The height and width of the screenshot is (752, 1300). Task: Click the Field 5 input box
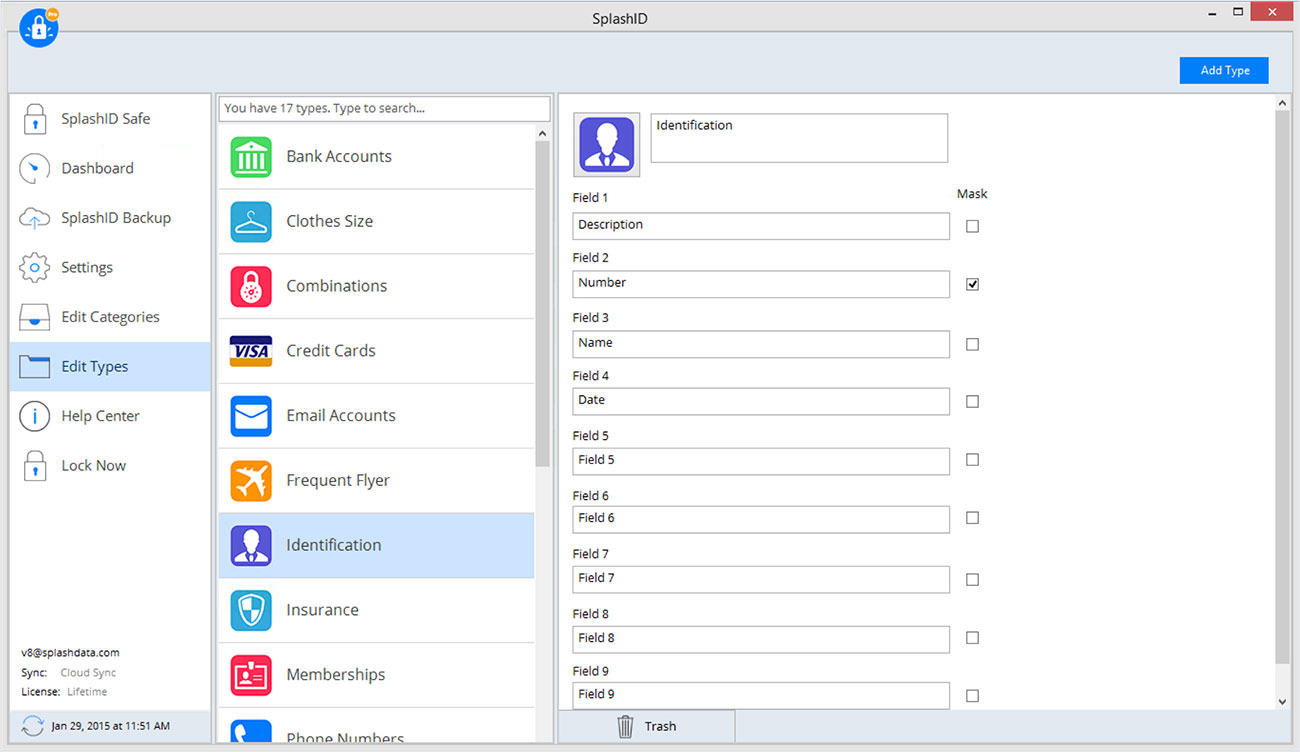click(761, 461)
